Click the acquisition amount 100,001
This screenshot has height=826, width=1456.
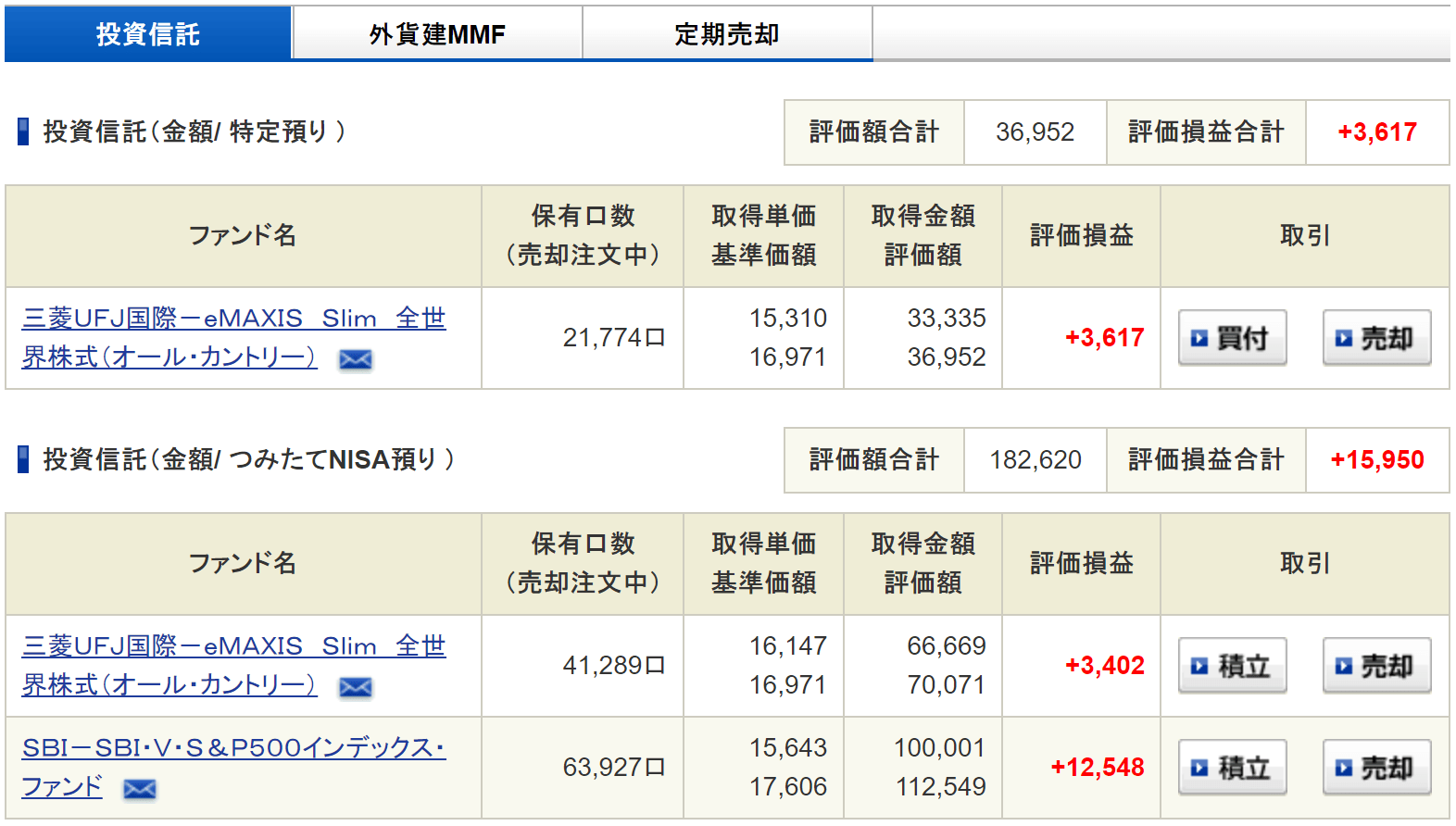pyautogui.click(x=940, y=748)
